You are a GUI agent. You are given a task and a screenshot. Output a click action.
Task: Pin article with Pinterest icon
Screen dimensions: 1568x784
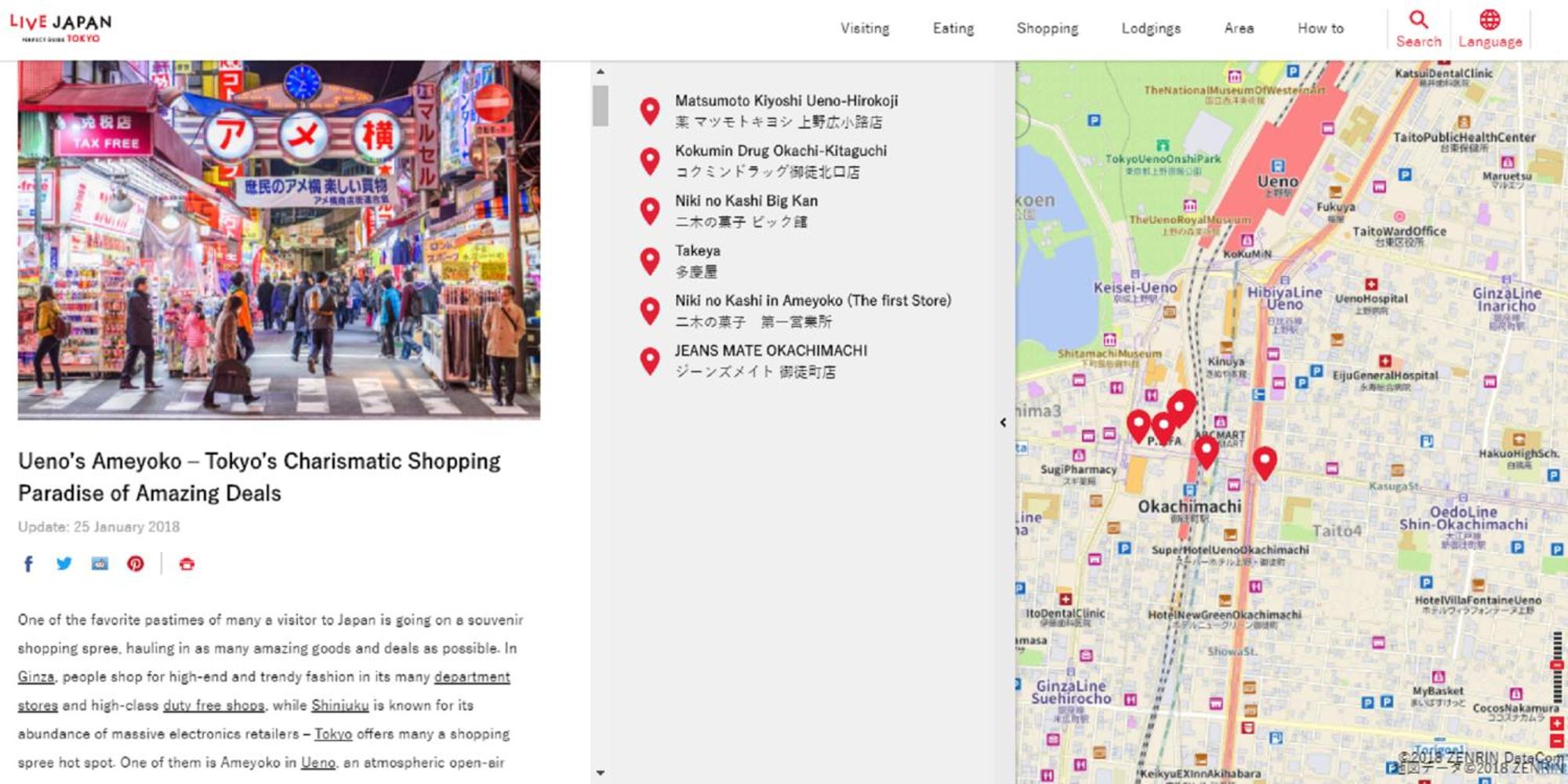[x=136, y=564]
